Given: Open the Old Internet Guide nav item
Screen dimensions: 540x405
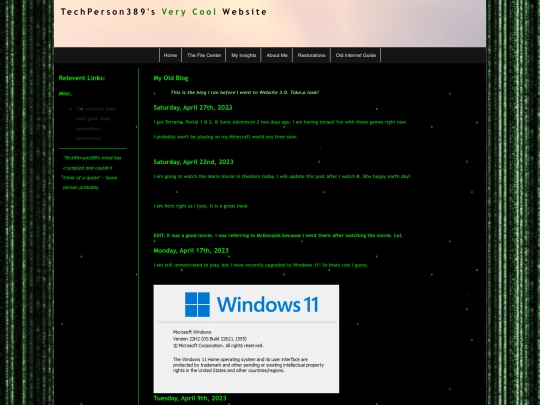Looking at the screenshot, I should pyautogui.click(x=356, y=55).
